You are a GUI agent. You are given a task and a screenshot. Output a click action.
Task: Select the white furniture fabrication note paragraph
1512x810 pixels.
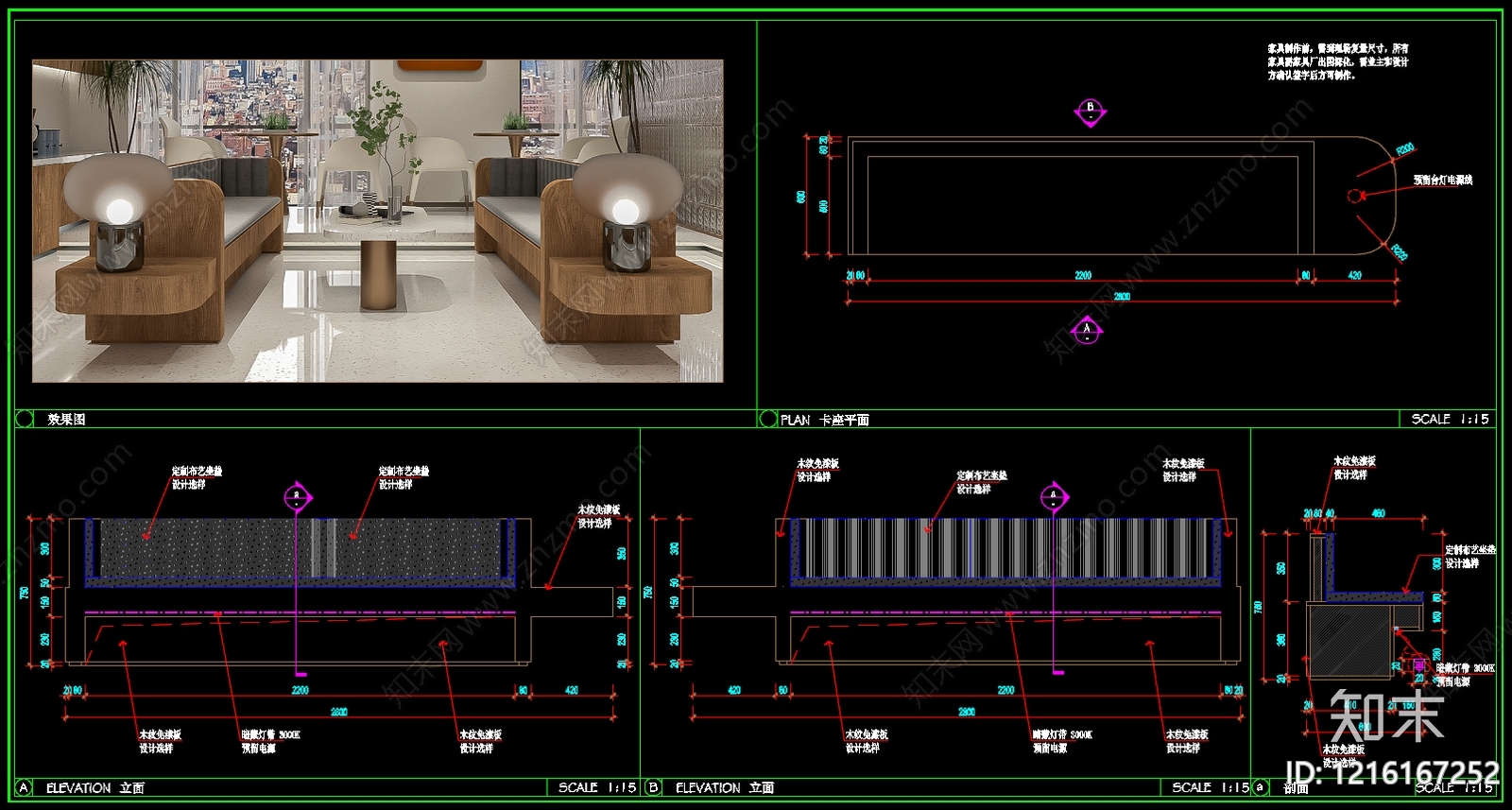(1338, 61)
